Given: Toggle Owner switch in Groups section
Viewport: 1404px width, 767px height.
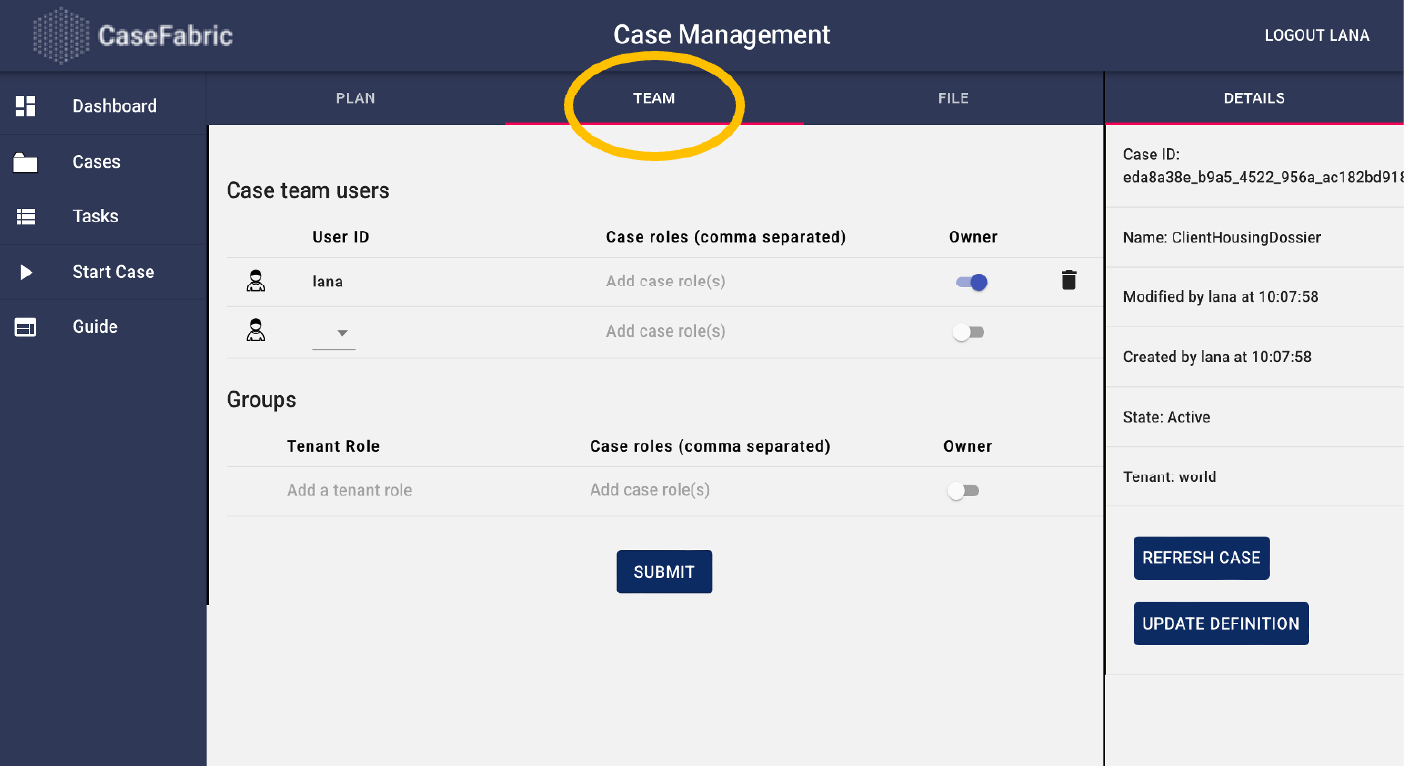Looking at the screenshot, I should point(964,491).
